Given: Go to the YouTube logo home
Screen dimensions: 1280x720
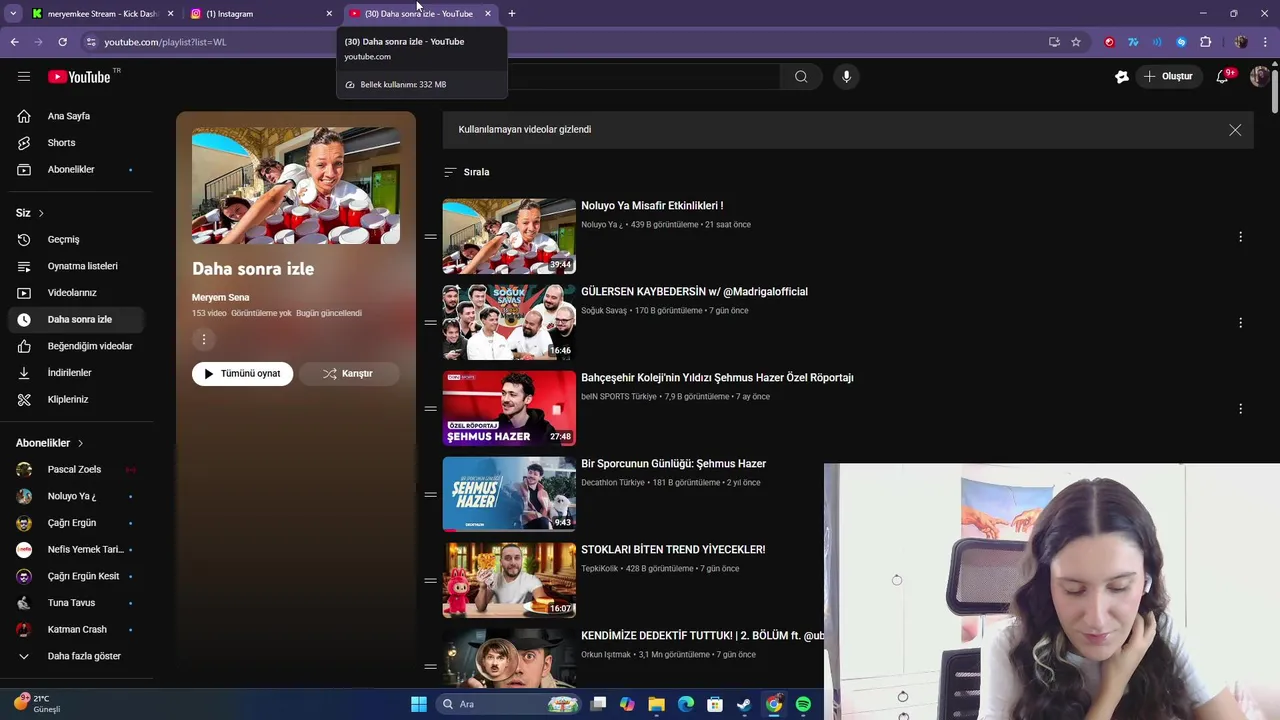Looking at the screenshot, I should (x=79, y=77).
